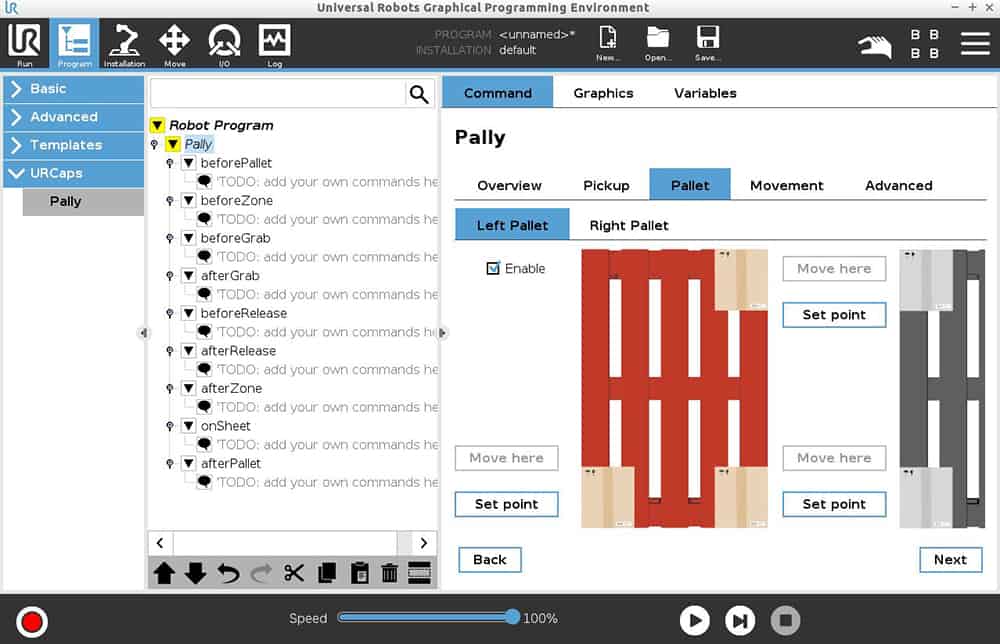
Task: Open the hamburger menu
Action: (975, 43)
